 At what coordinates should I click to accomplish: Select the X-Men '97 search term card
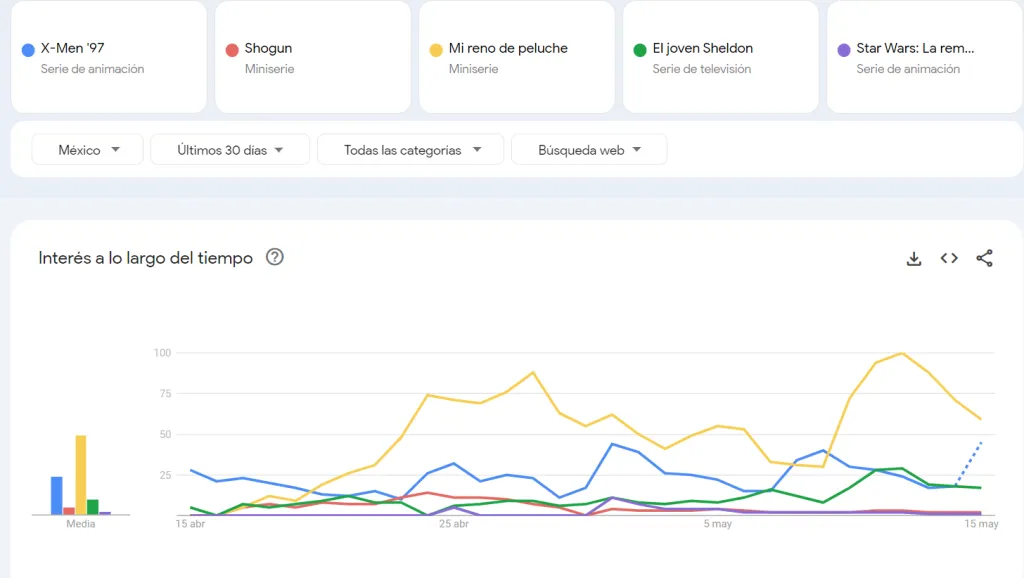click(x=108, y=57)
